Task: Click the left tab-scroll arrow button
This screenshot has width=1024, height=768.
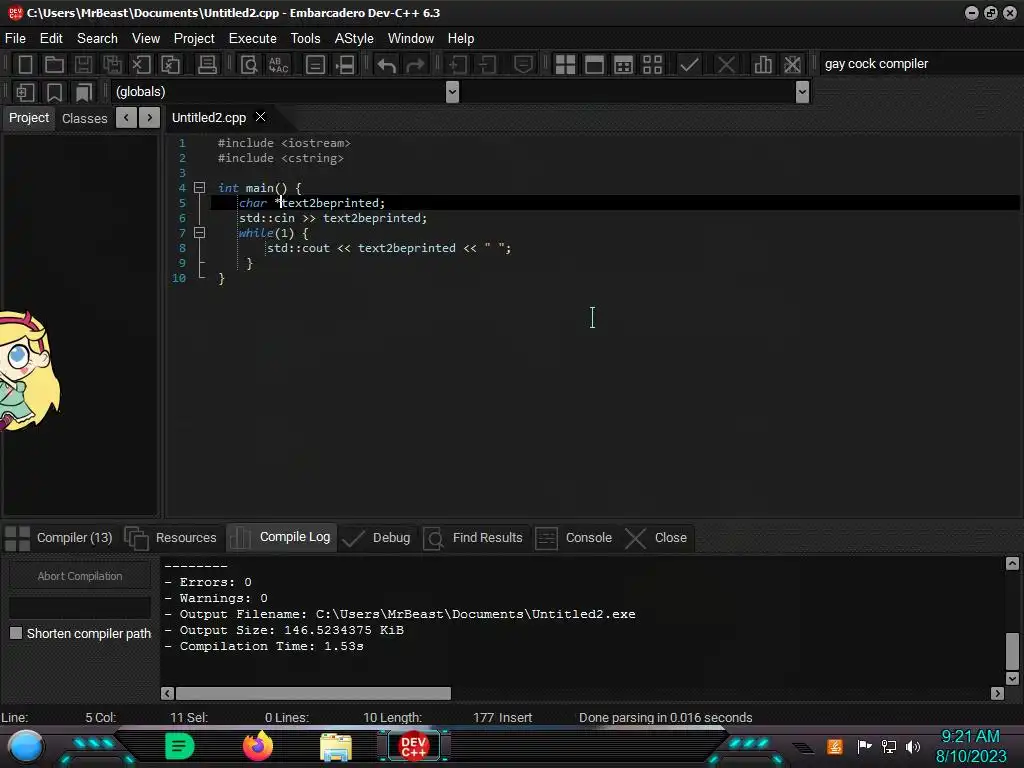Action: point(126,118)
